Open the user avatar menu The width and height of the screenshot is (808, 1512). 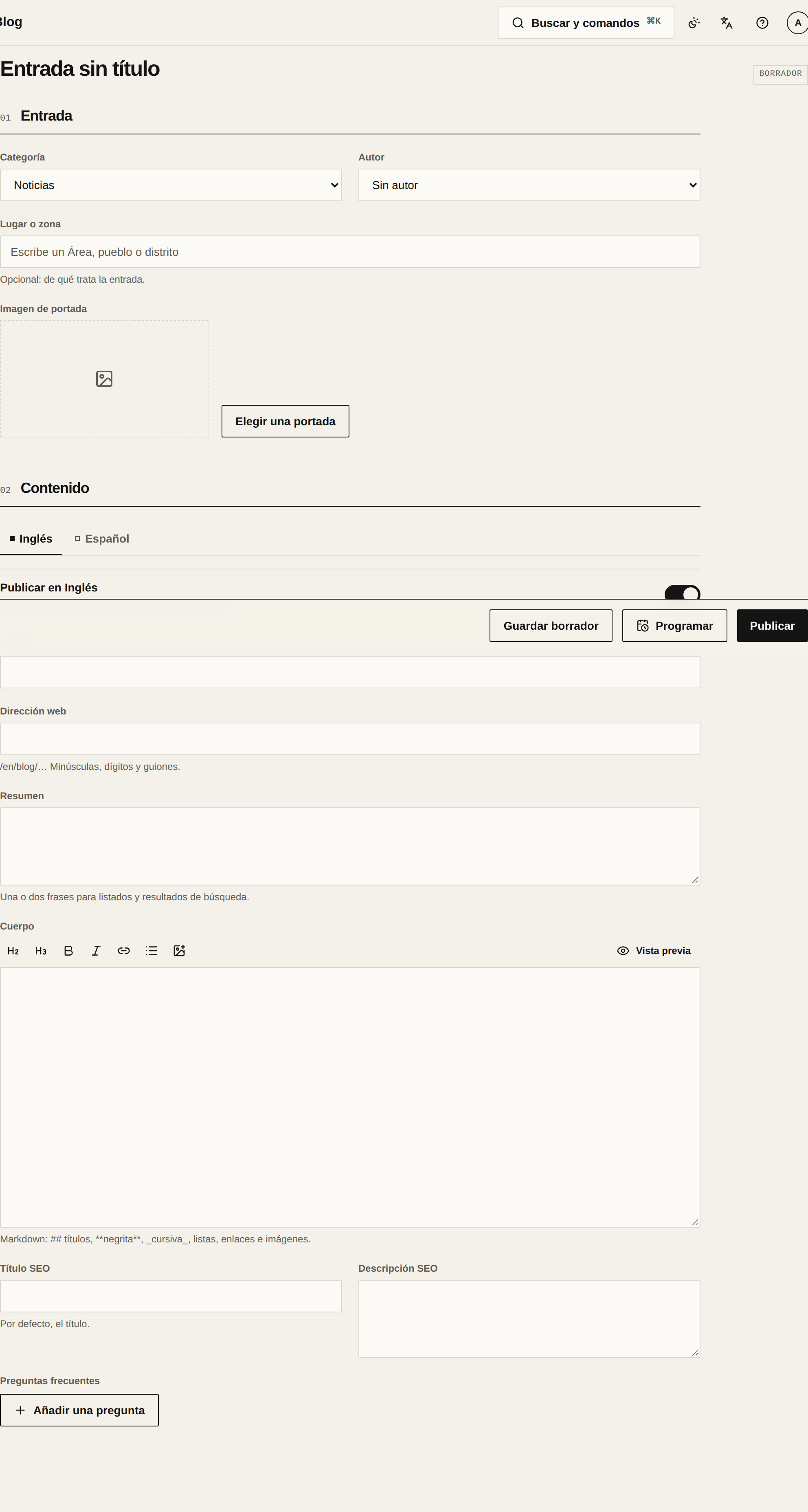pos(797,23)
